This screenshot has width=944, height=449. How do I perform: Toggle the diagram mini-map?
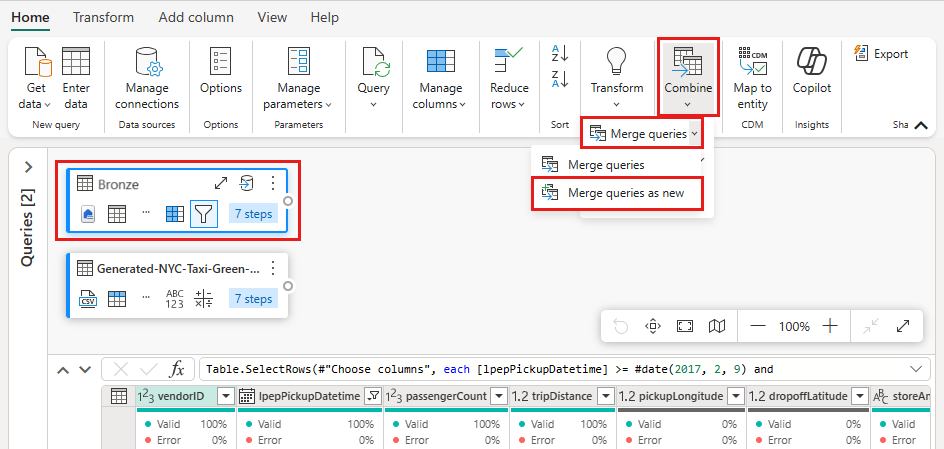(x=716, y=326)
